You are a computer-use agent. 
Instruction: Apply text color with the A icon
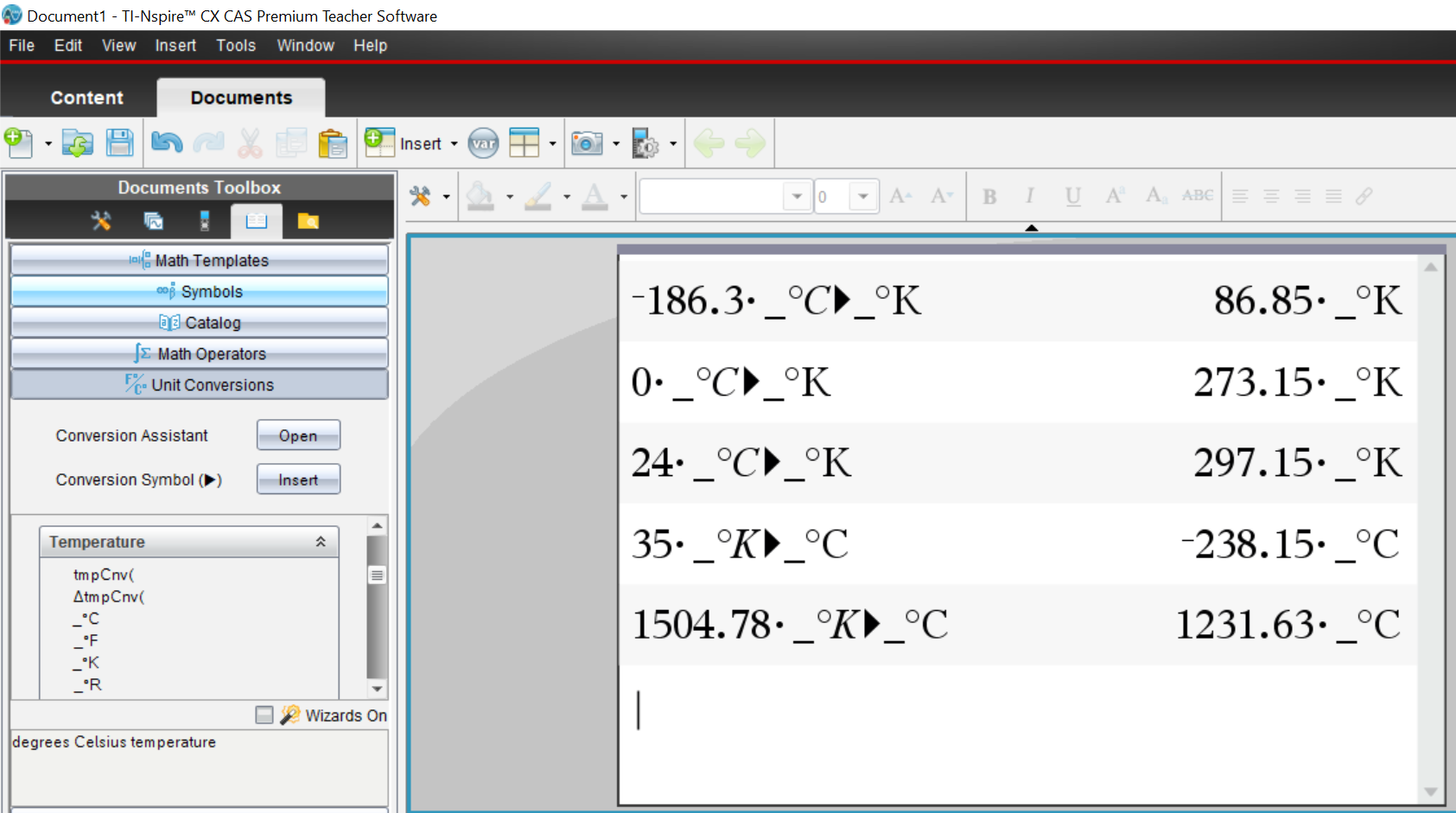(x=594, y=196)
